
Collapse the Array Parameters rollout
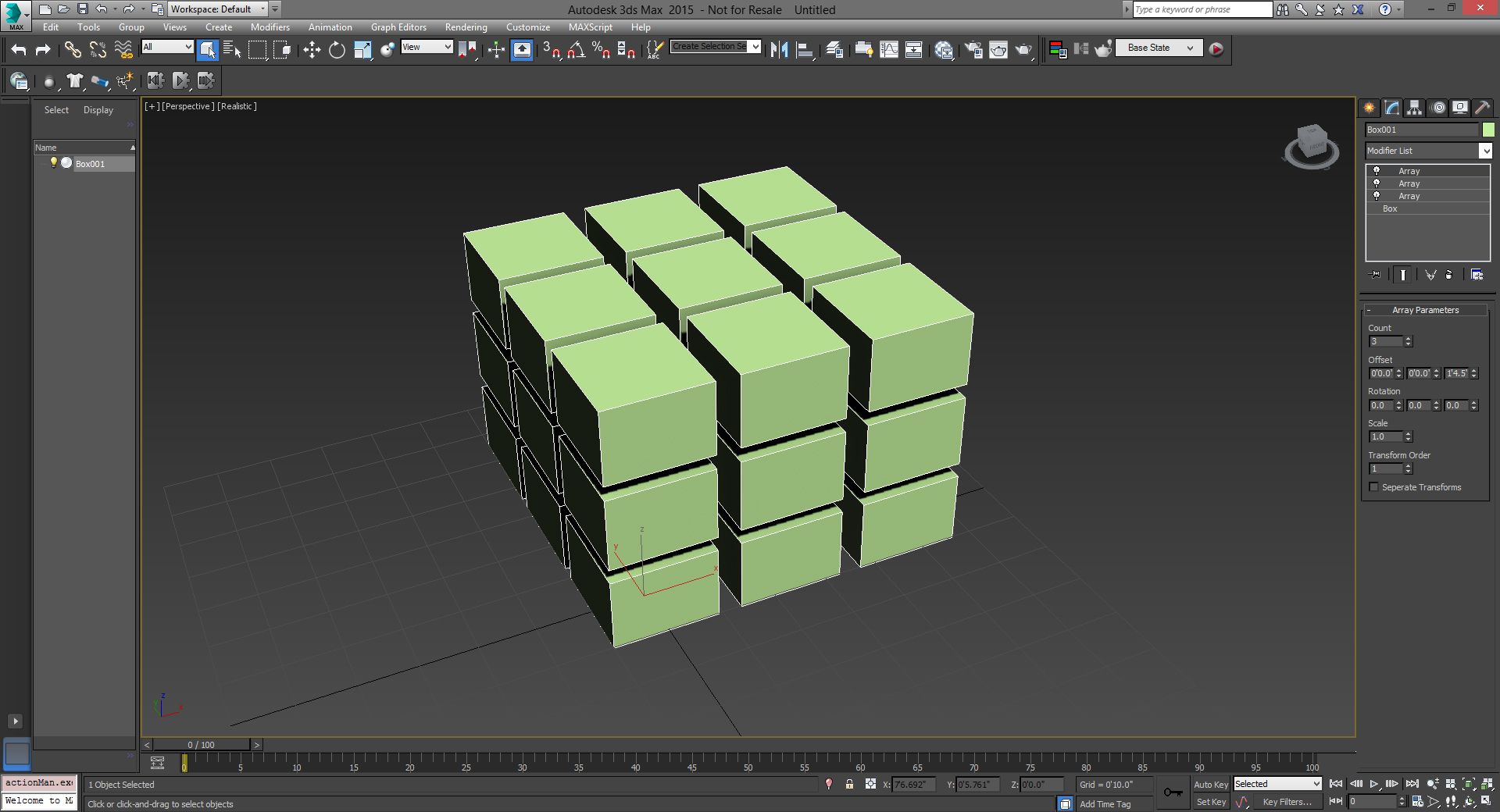(1425, 310)
